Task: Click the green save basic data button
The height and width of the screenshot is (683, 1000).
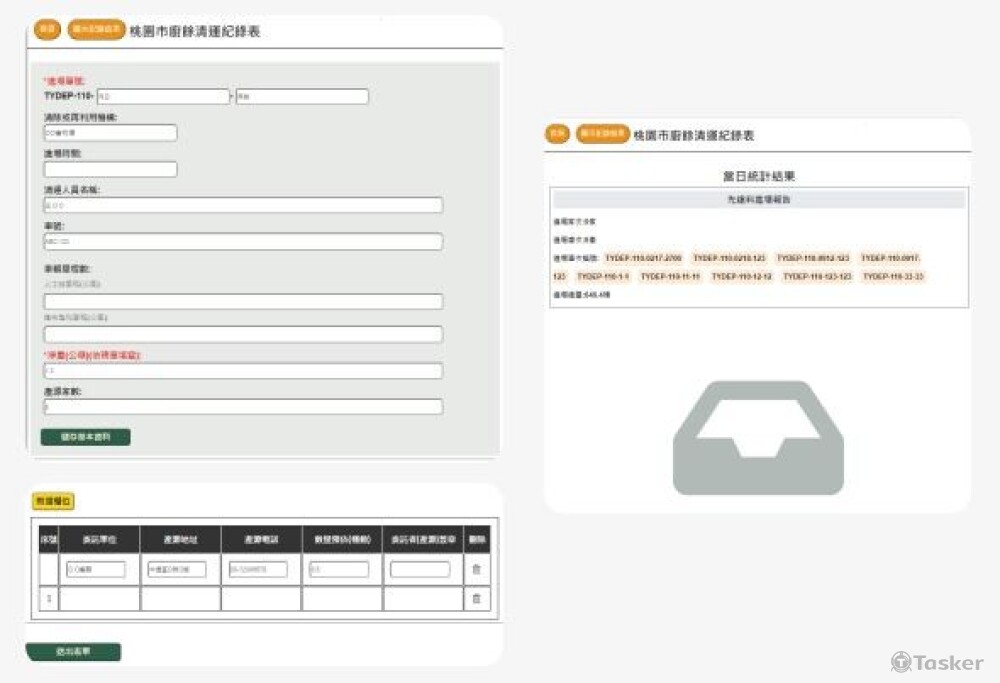Action: pyautogui.click(x=85, y=437)
